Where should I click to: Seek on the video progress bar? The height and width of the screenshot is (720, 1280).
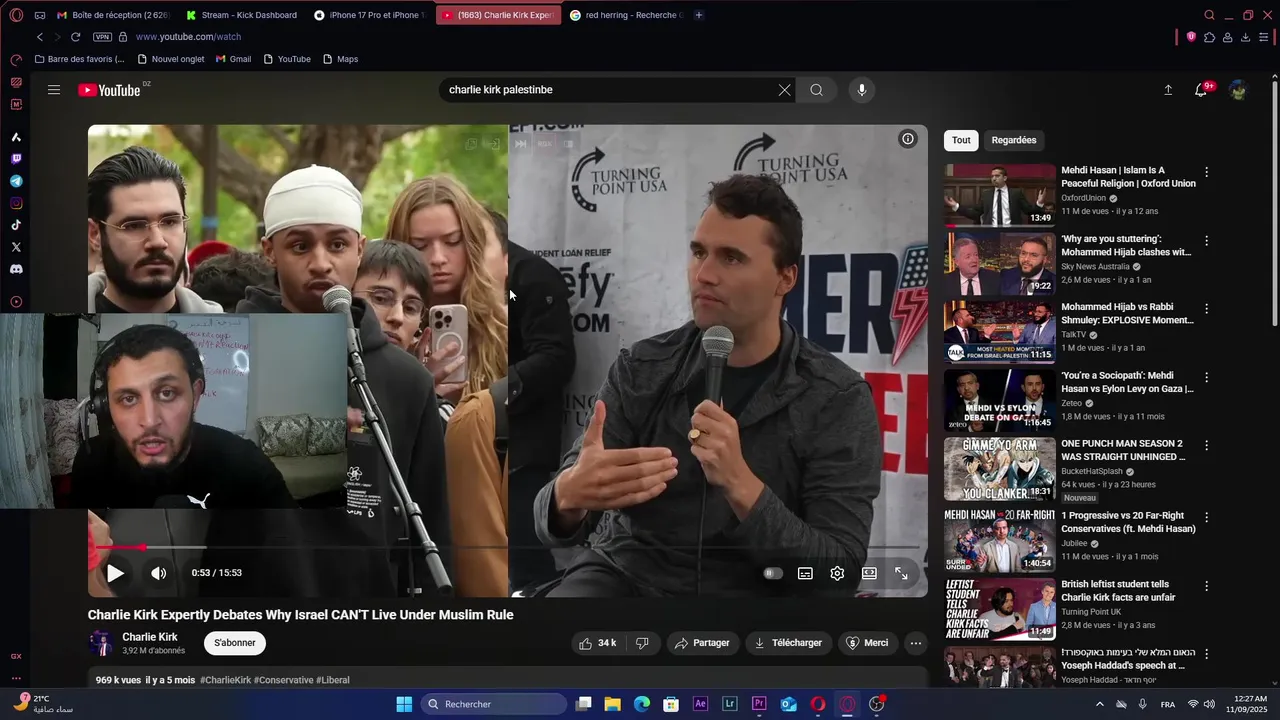tap(508, 547)
